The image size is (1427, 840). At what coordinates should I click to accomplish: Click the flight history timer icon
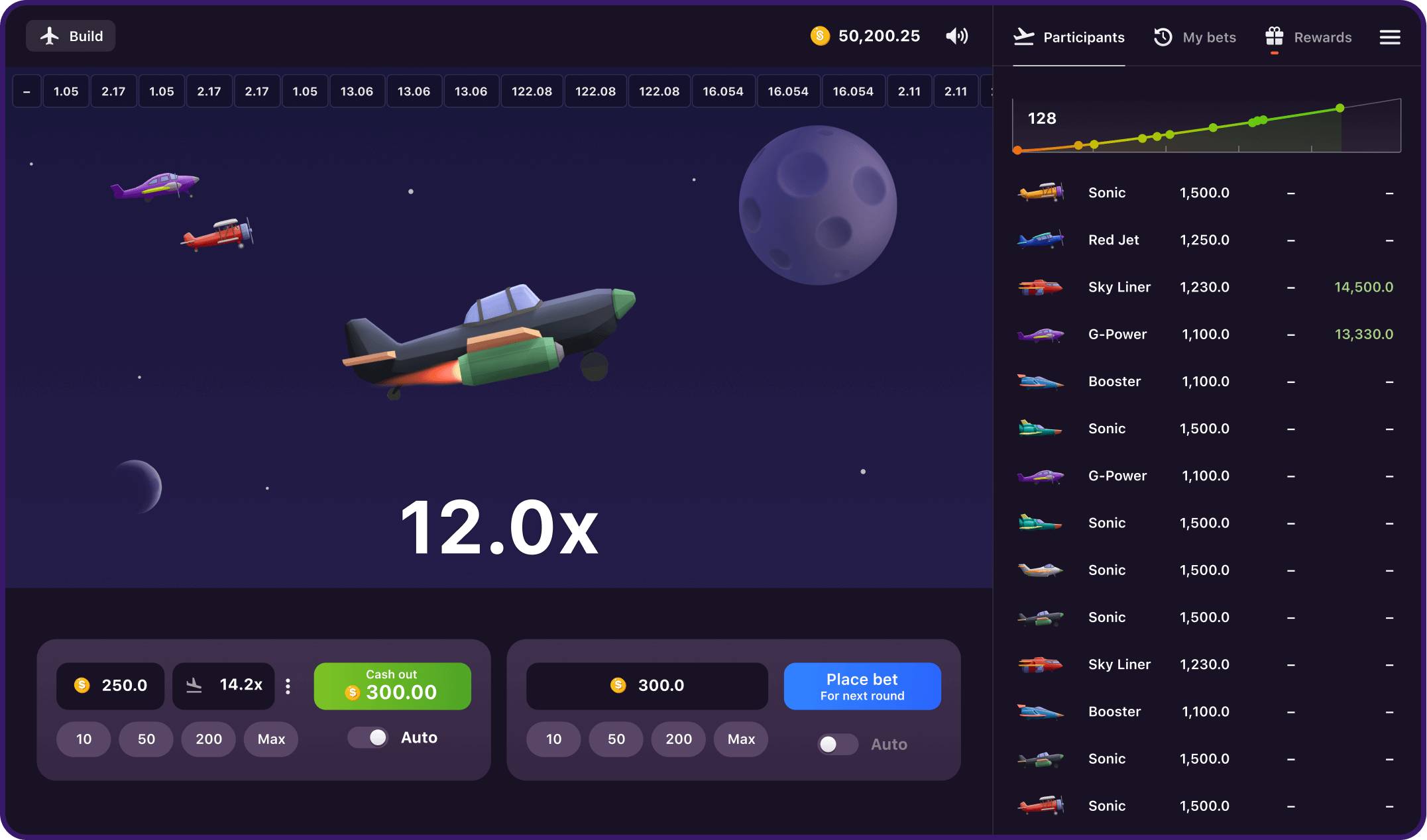(1162, 36)
